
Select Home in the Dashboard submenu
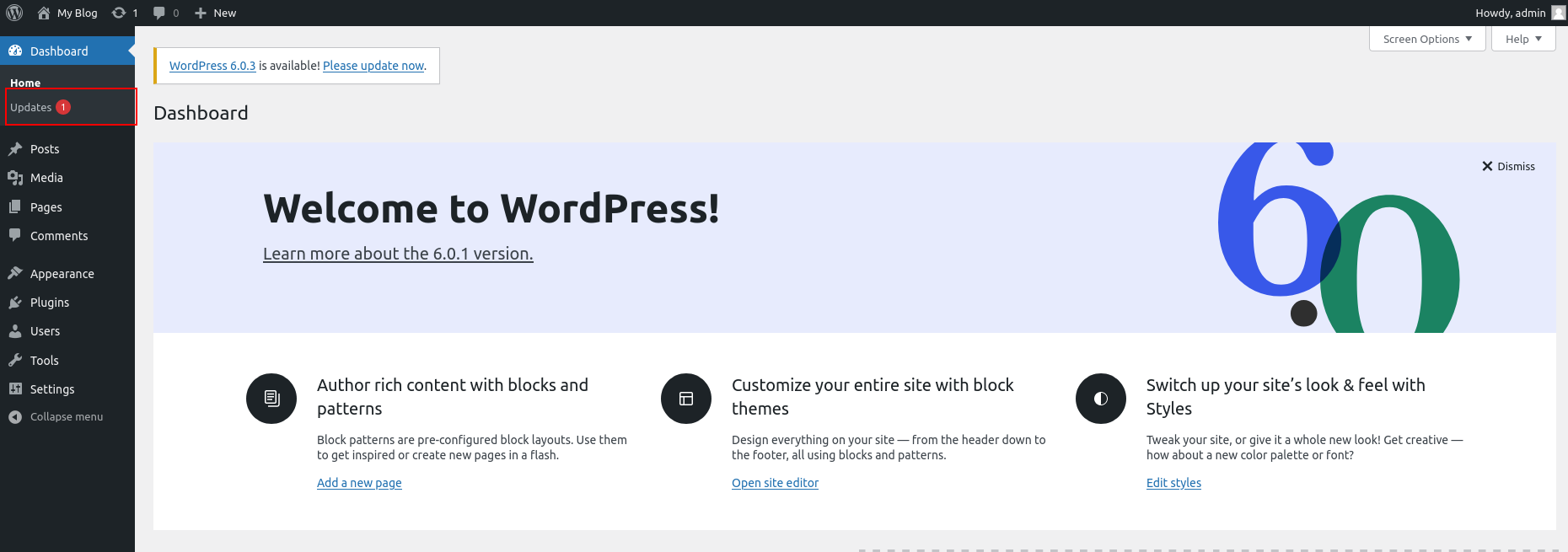tap(25, 83)
